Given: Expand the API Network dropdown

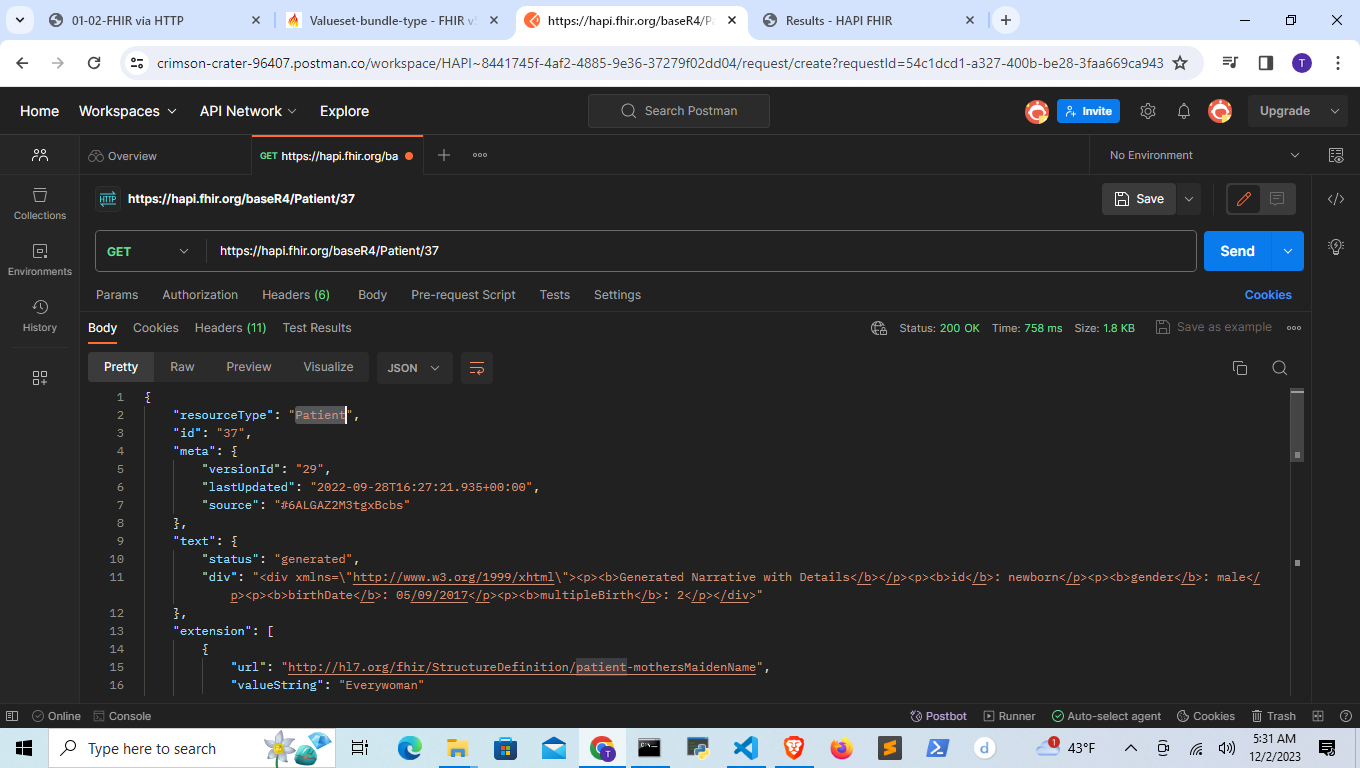Looking at the screenshot, I should click(x=248, y=111).
